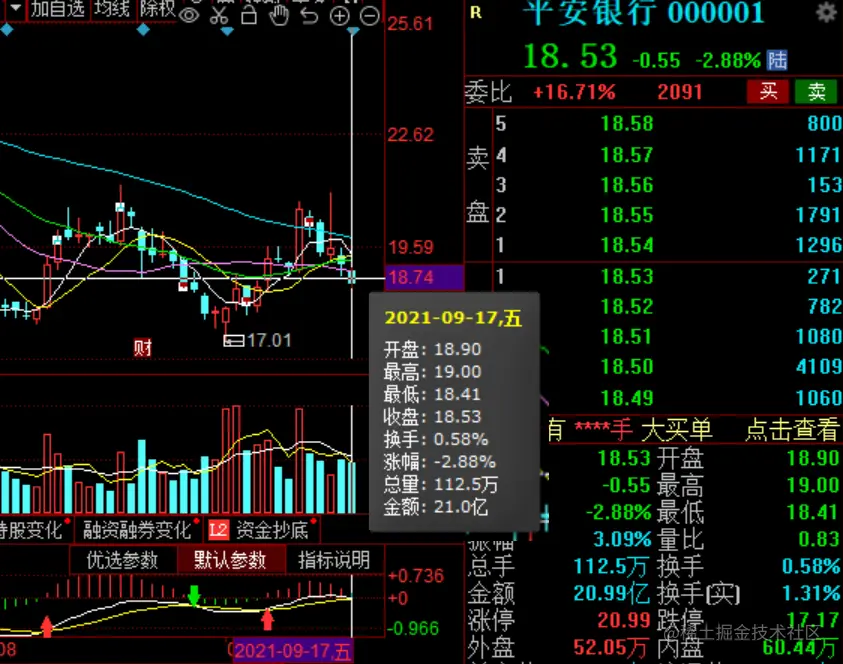Click the 19.59 price axis label

[x=411, y=247]
